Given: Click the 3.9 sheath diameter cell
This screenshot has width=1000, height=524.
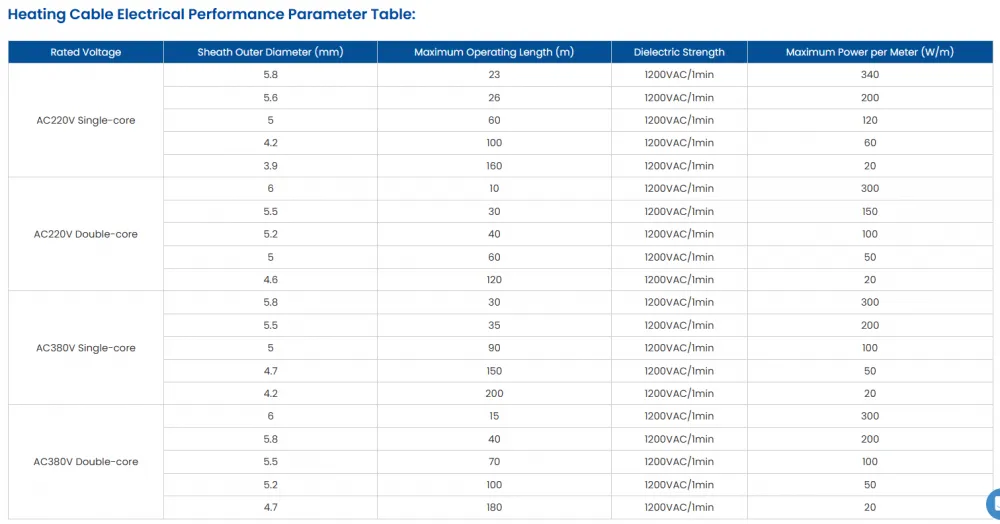Looking at the screenshot, I should 270,166.
